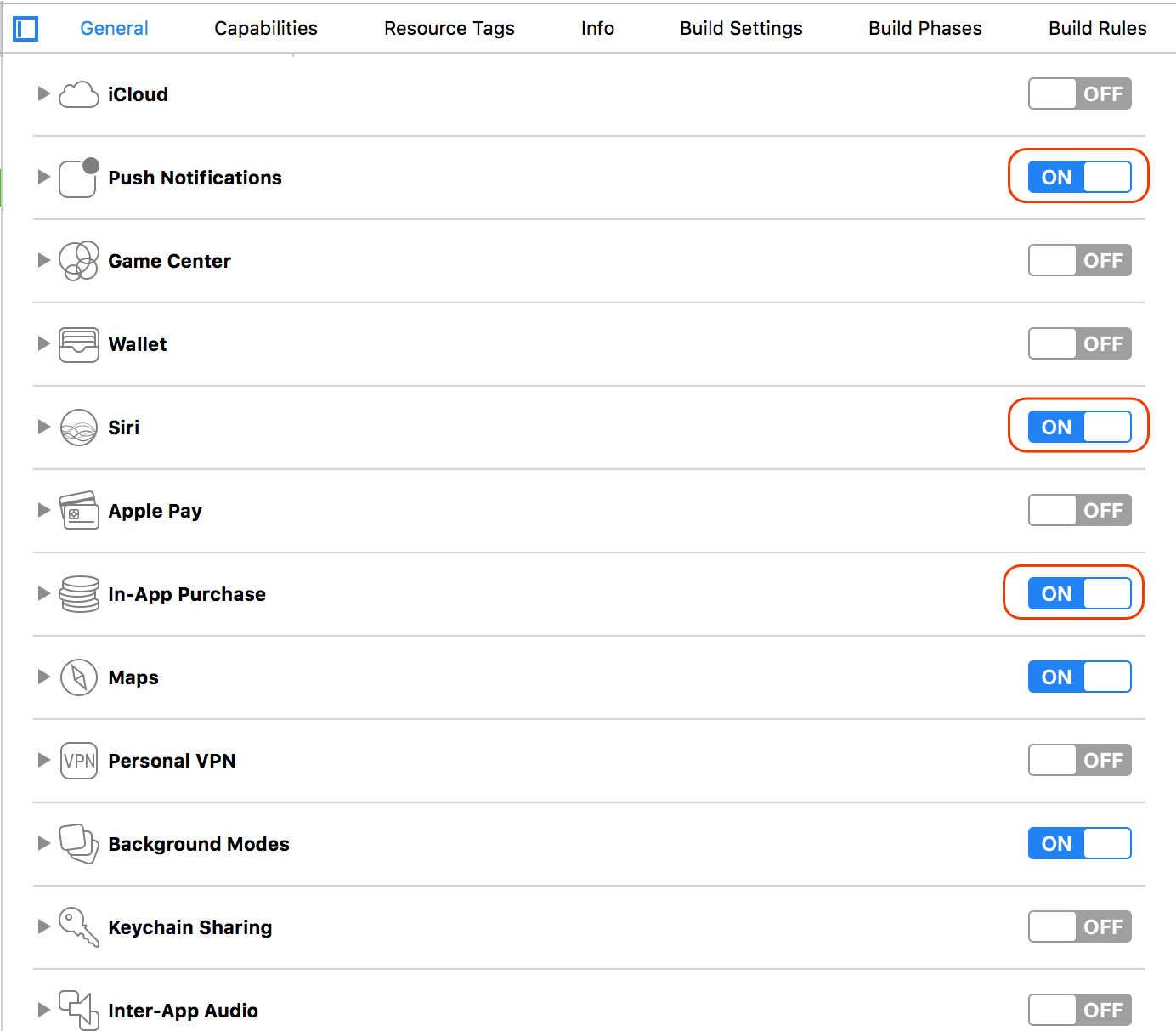Disable the Siri capability switch
Viewport: 1176px width, 1031px height.
(1080, 428)
